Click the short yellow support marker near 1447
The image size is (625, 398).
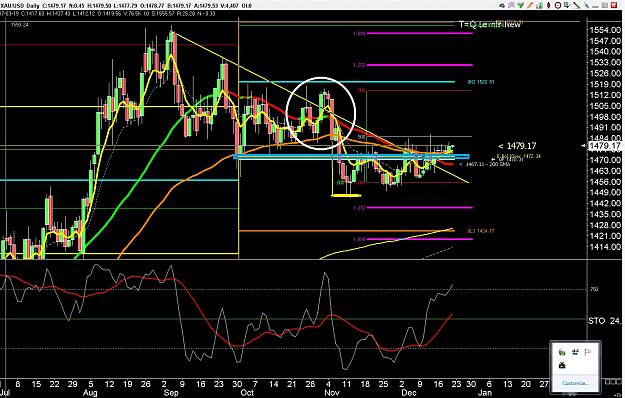click(x=346, y=196)
